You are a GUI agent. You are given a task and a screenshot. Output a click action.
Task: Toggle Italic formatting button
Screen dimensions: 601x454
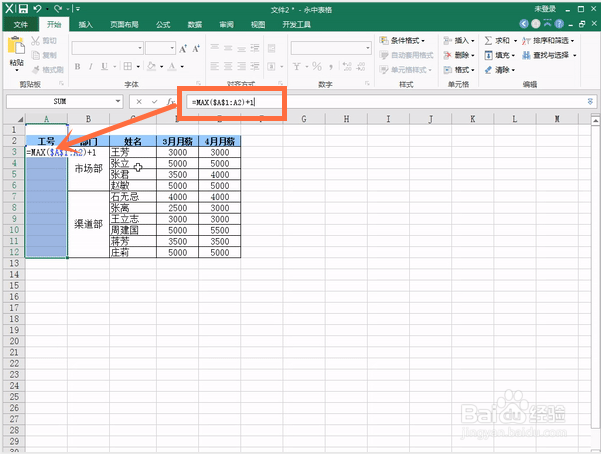[90, 67]
